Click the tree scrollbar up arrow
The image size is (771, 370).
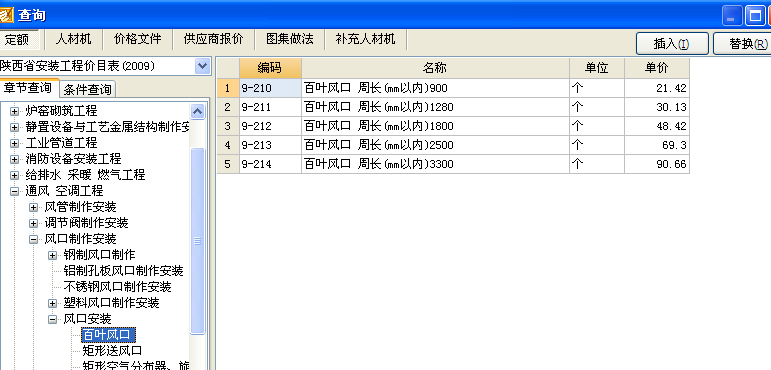[x=198, y=112]
